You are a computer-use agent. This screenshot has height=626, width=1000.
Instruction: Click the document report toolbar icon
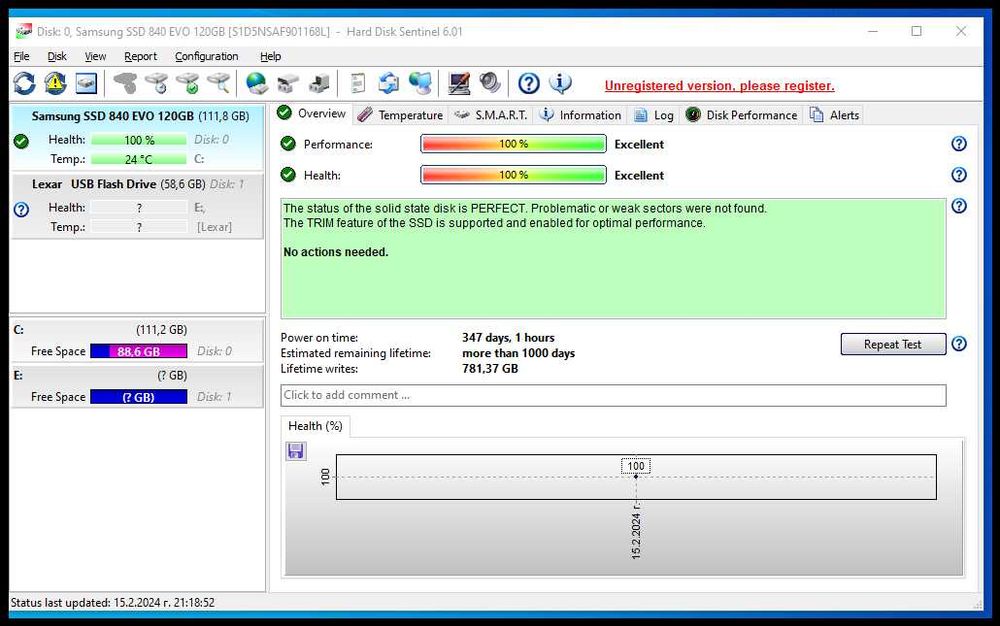(358, 84)
